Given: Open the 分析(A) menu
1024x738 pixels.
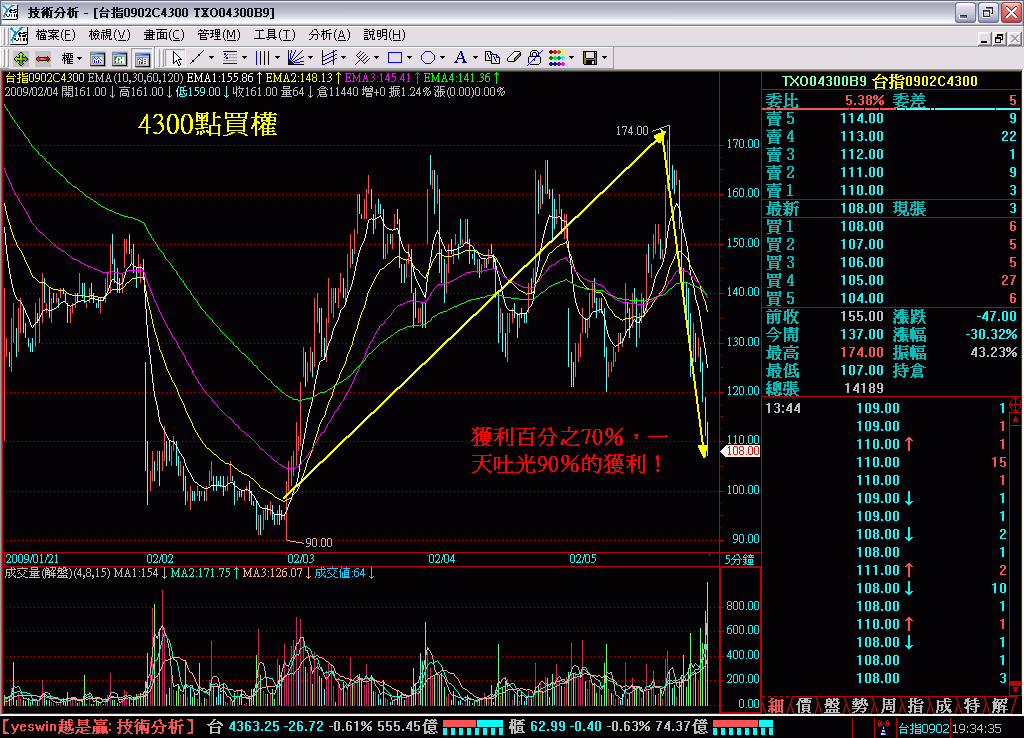Looking at the screenshot, I should (329, 35).
